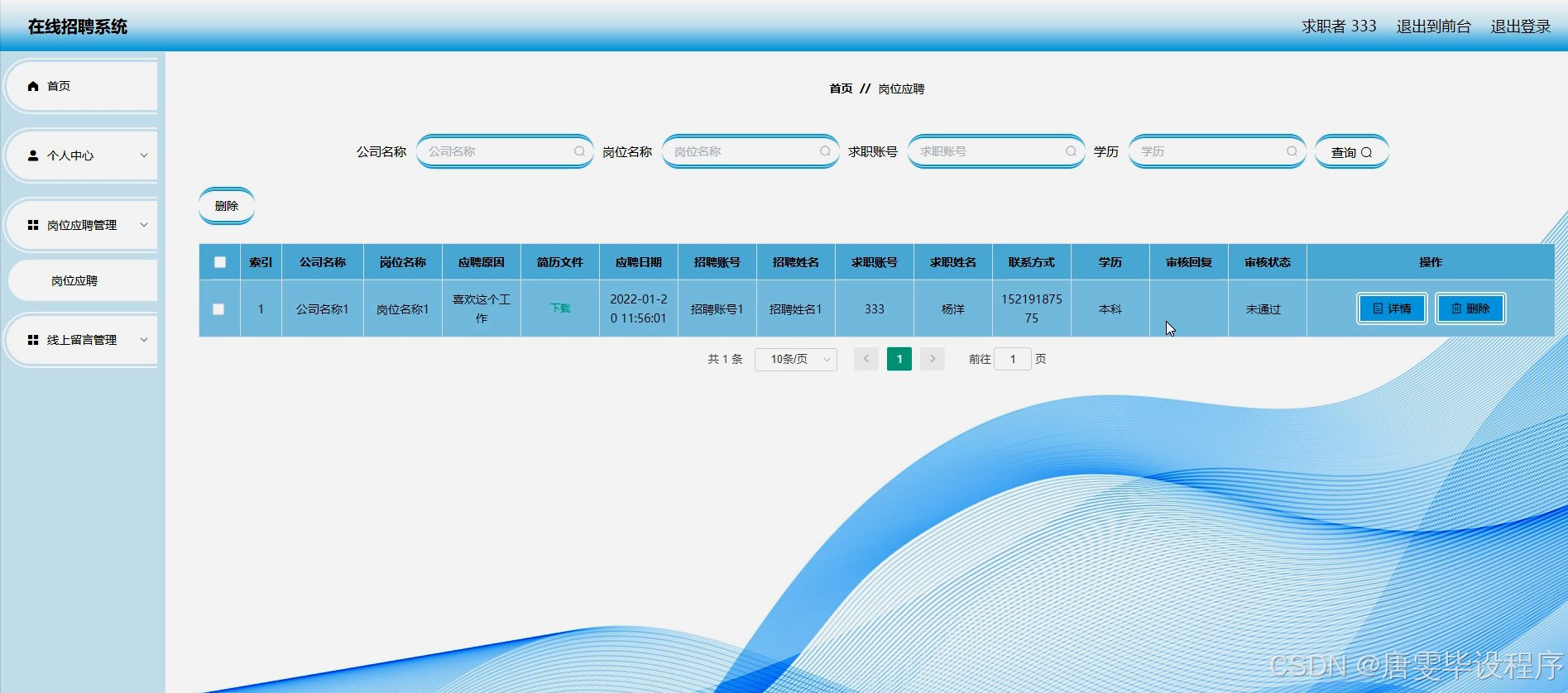Image resolution: width=1568 pixels, height=693 pixels.
Task: Open 首页 in the sidebar menu
Action: pyautogui.click(x=81, y=86)
